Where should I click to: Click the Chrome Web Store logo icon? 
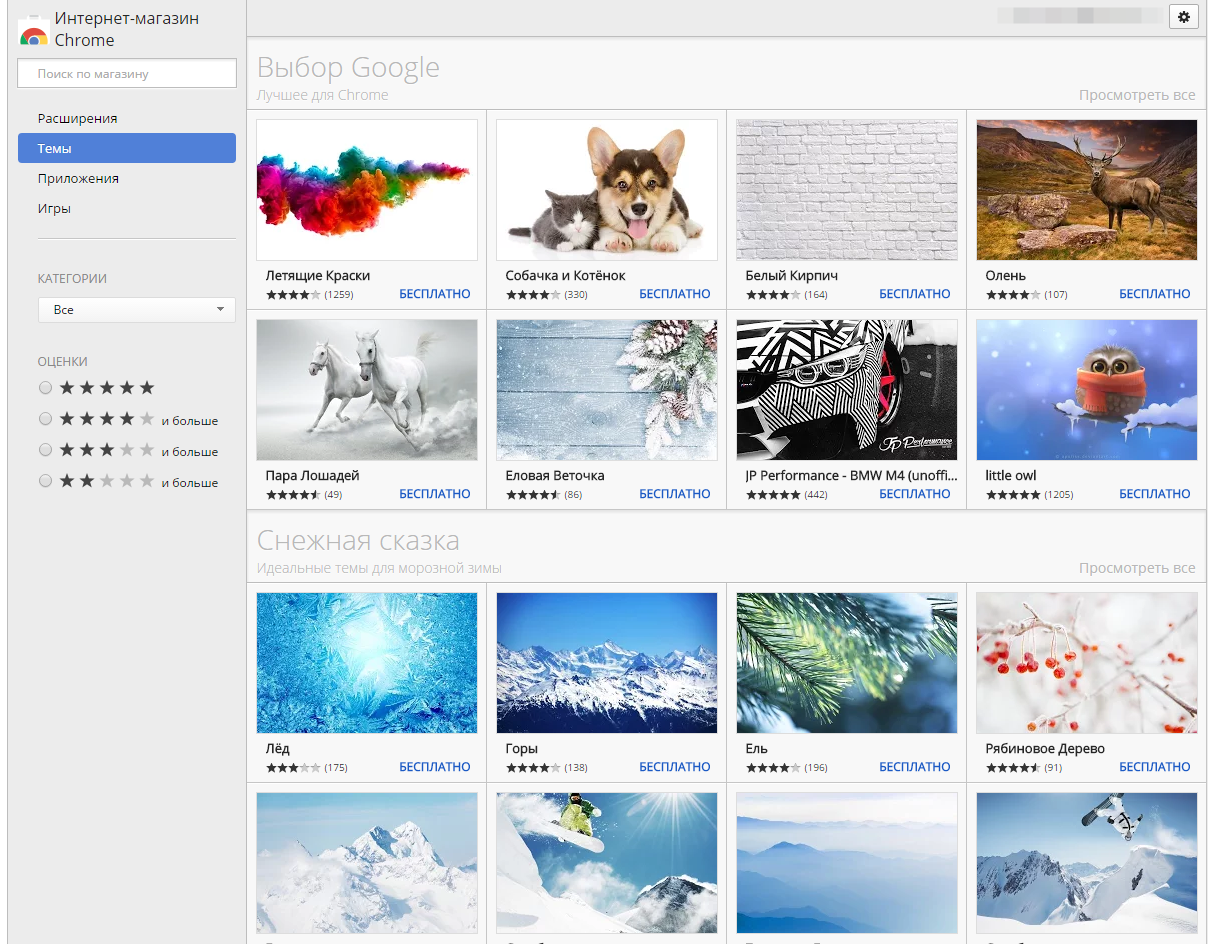[x=34, y=31]
